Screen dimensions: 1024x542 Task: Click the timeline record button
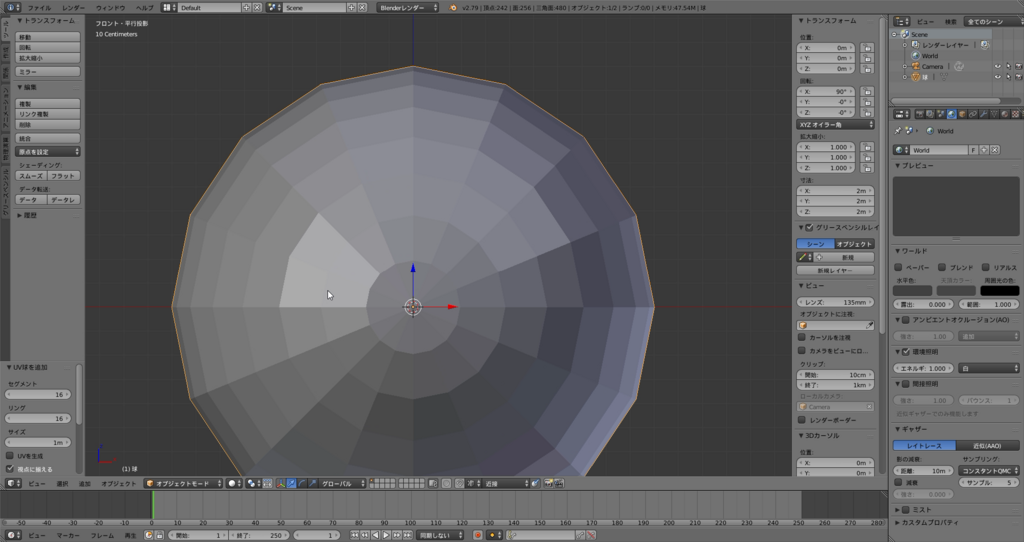point(477,535)
